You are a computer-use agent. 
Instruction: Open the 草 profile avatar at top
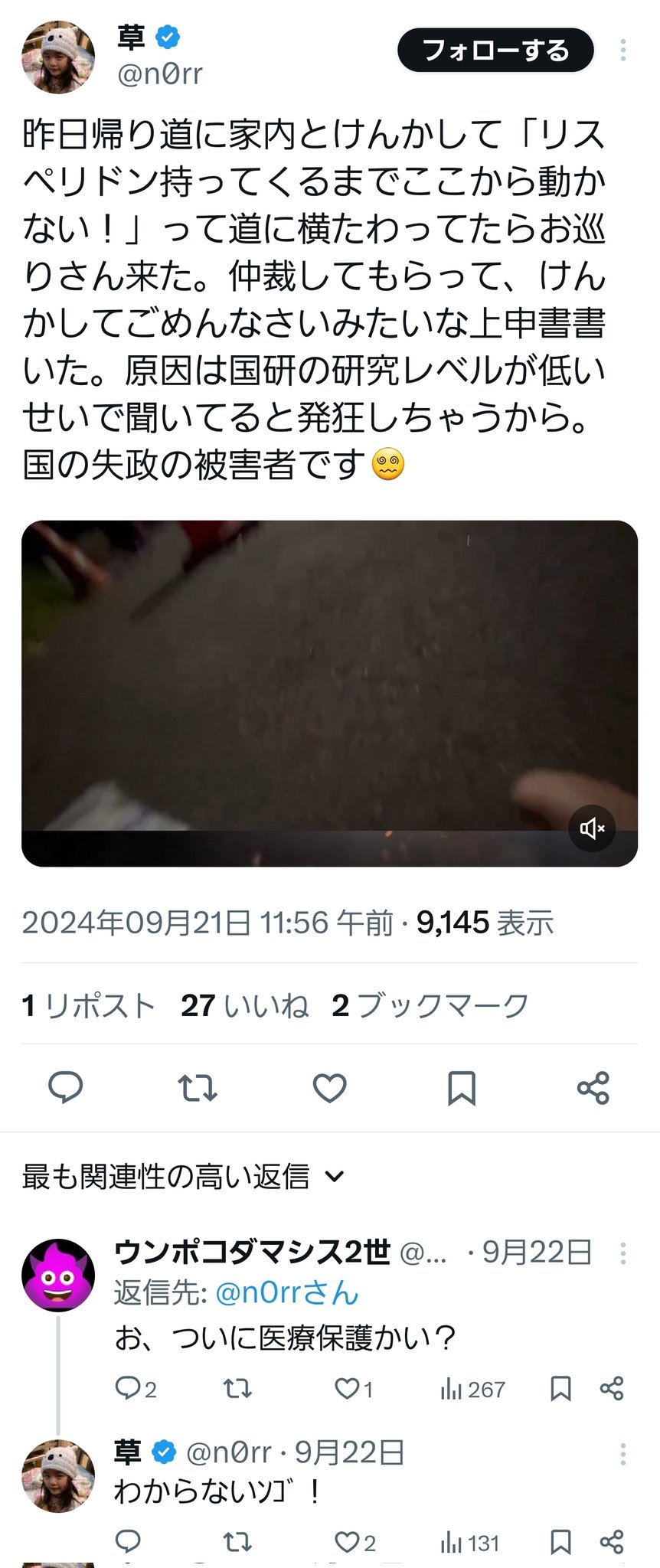[x=58, y=57]
